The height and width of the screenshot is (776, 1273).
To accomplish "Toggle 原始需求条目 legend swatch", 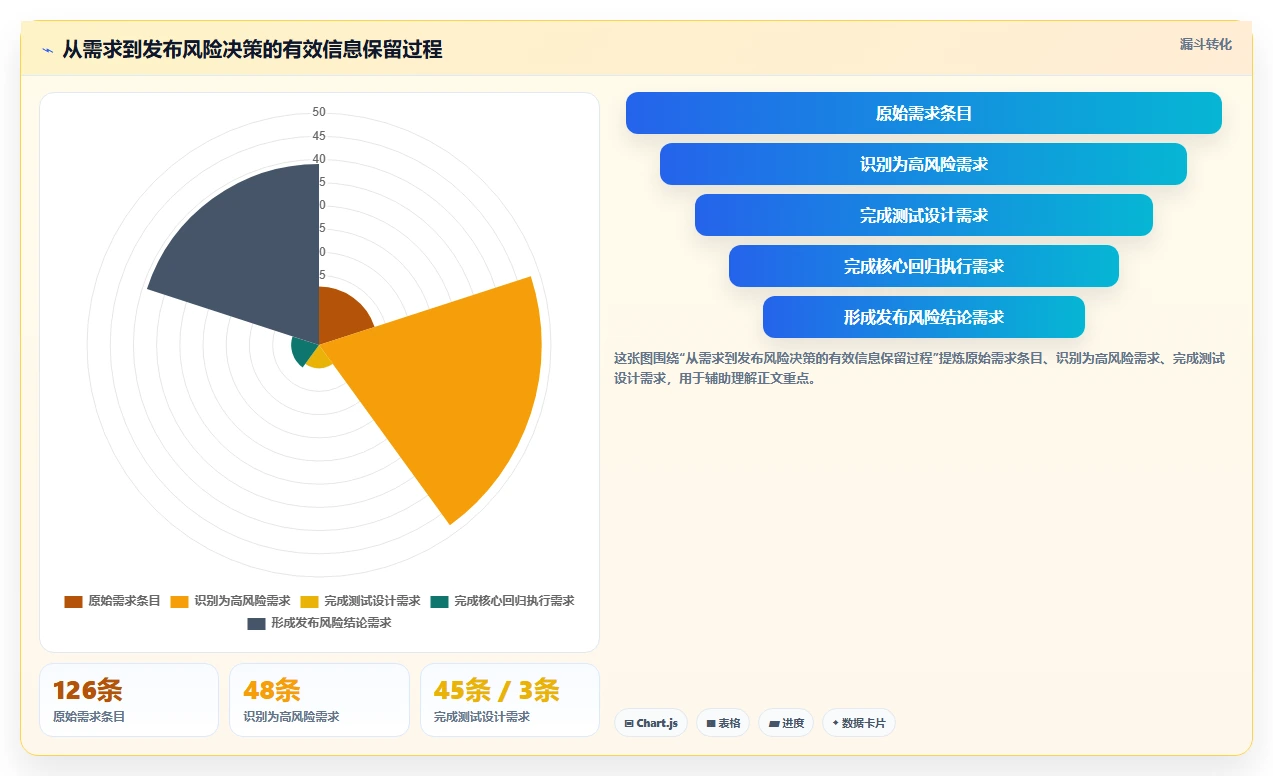I will (x=73, y=602).
